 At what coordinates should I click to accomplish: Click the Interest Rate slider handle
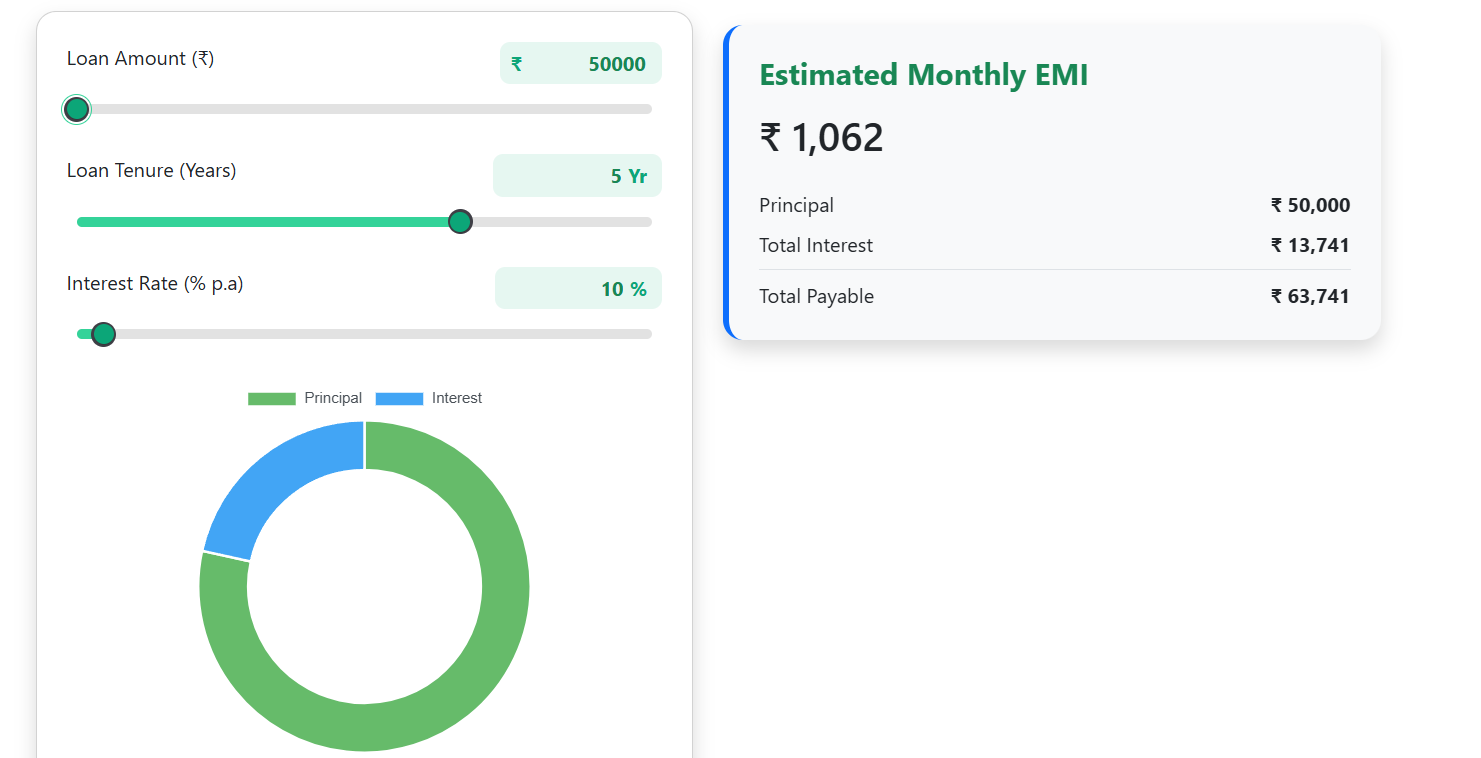pos(103,334)
